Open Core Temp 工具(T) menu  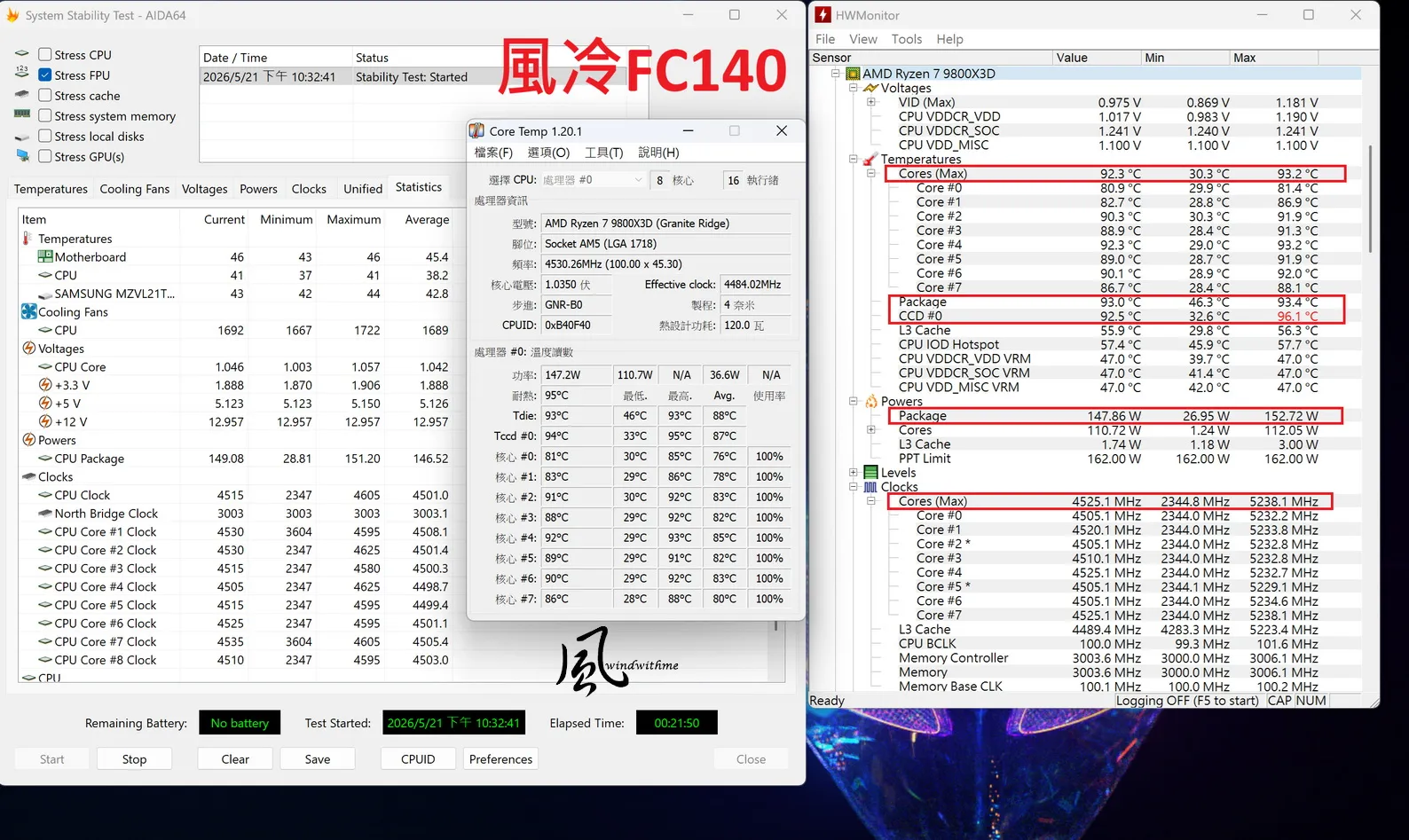tap(603, 153)
